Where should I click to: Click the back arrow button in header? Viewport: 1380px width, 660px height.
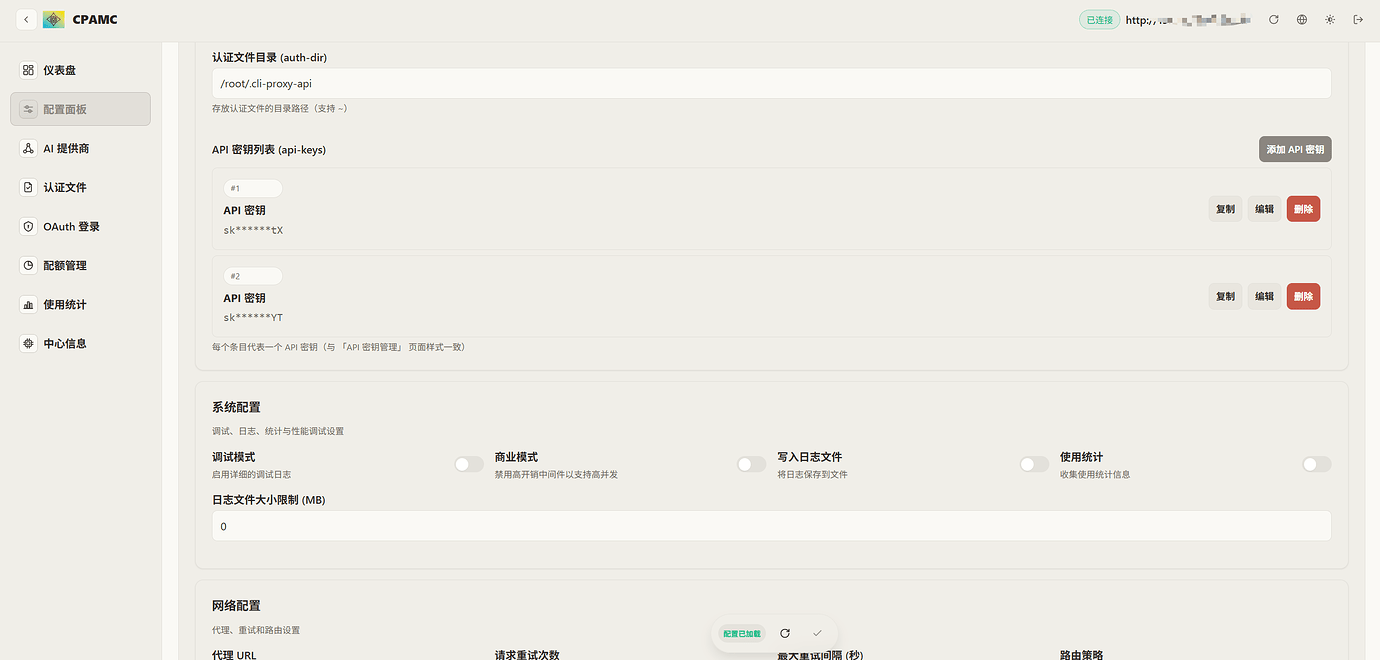pos(25,19)
